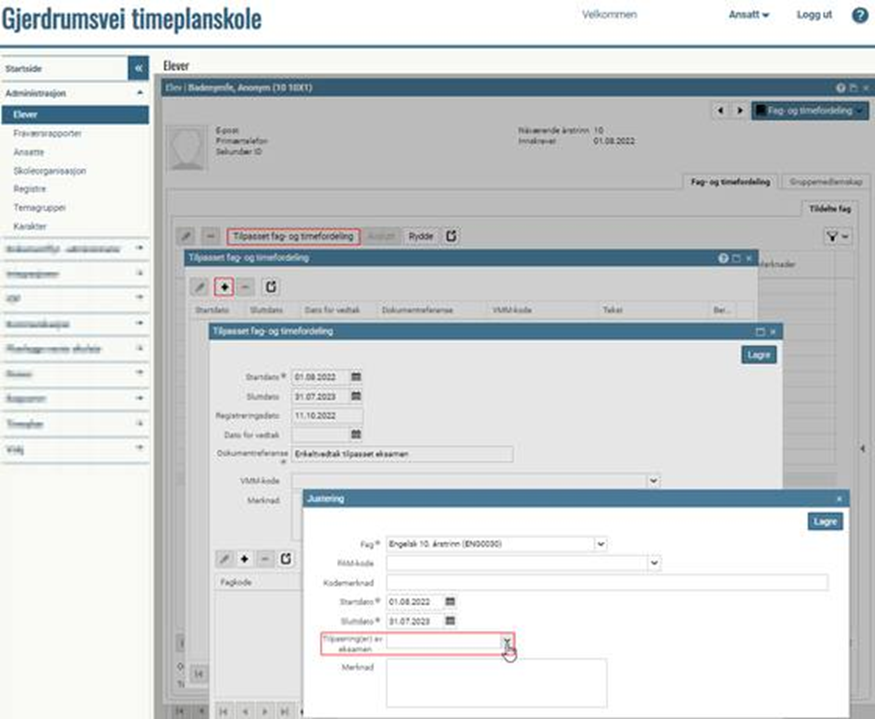
Task: Expand the Fag dropdown in Justering
Action: (600, 544)
